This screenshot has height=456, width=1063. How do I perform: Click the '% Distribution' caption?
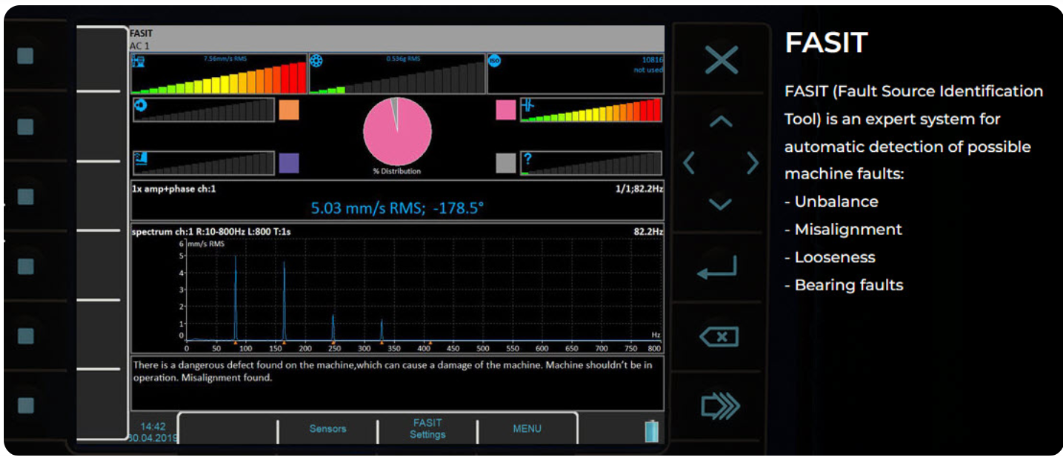(397, 171)
